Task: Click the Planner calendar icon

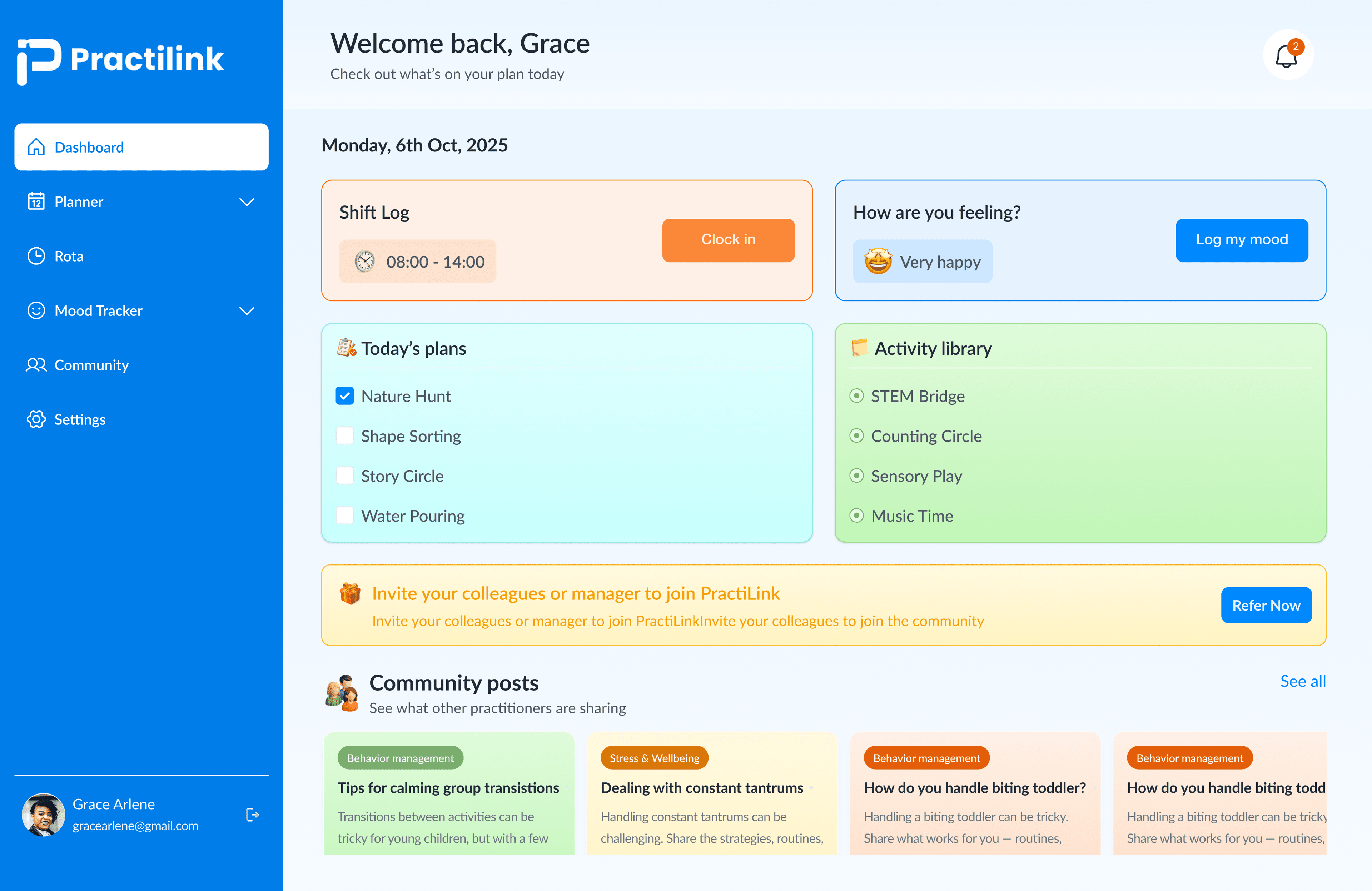Action: tap(36, 201)
